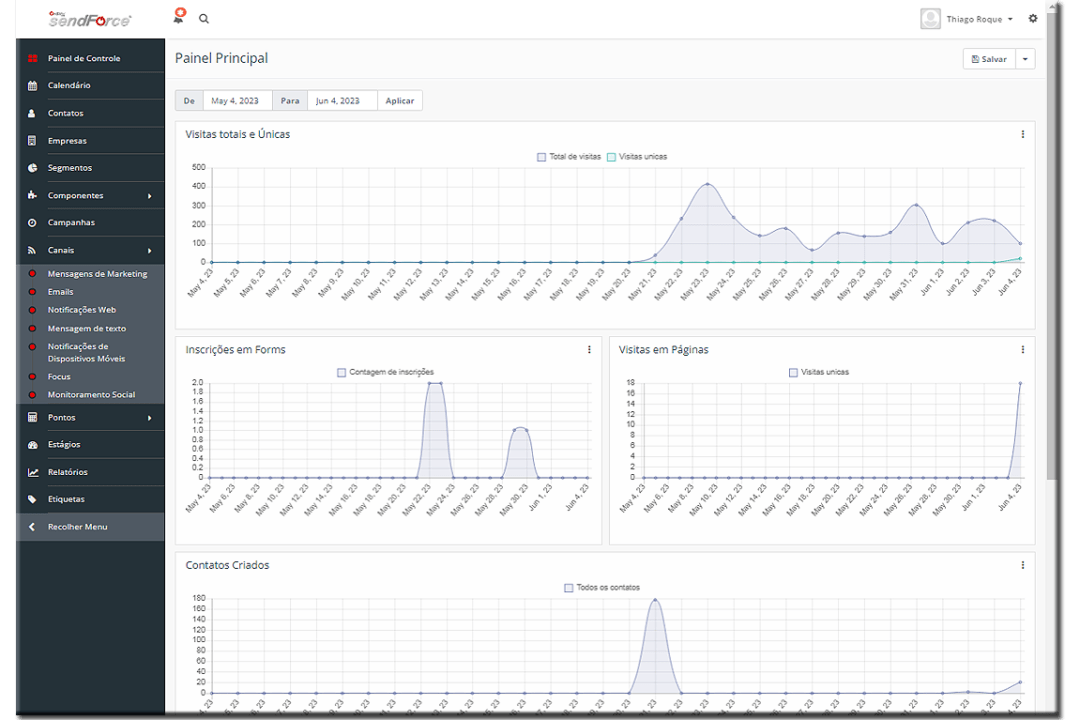Click the Salvar button
Viewport: 1080px width, 720px height.
click(x=989, y=59)
